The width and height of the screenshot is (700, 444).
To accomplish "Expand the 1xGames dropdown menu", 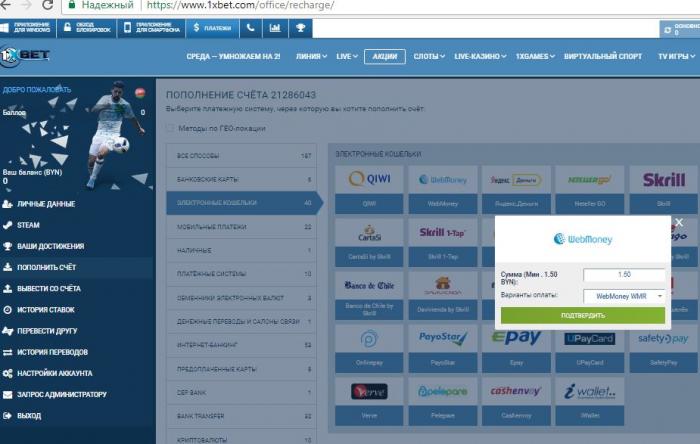I will (535, 56).
